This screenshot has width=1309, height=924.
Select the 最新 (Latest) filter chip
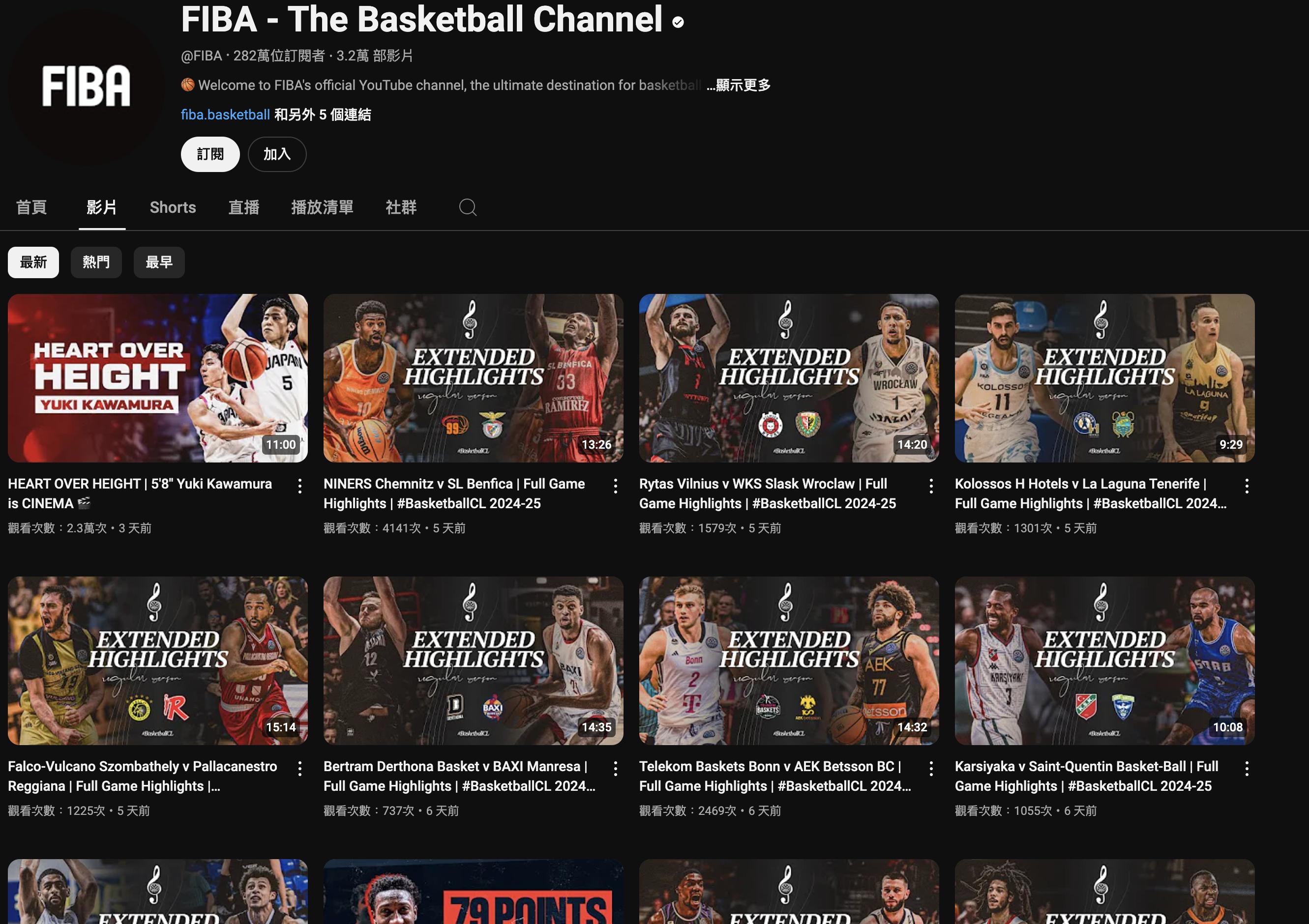tap(33, 262)
